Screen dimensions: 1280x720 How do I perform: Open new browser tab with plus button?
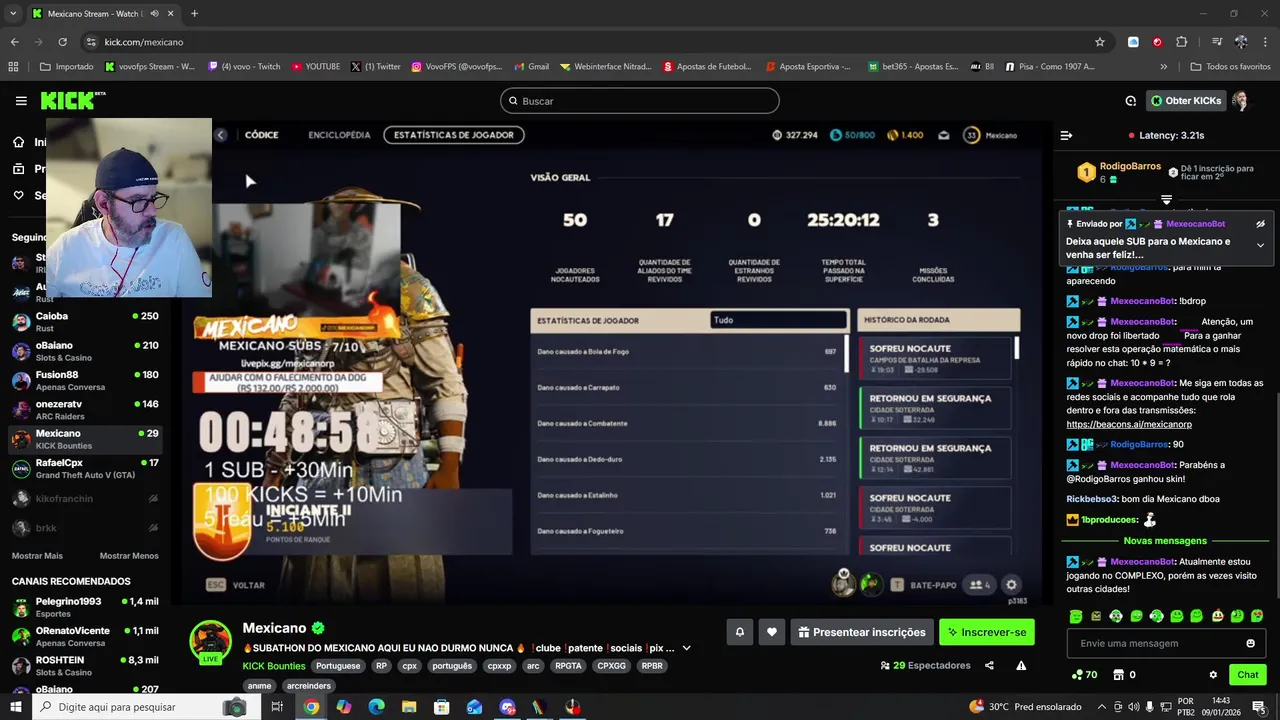(x=194, y=14)
